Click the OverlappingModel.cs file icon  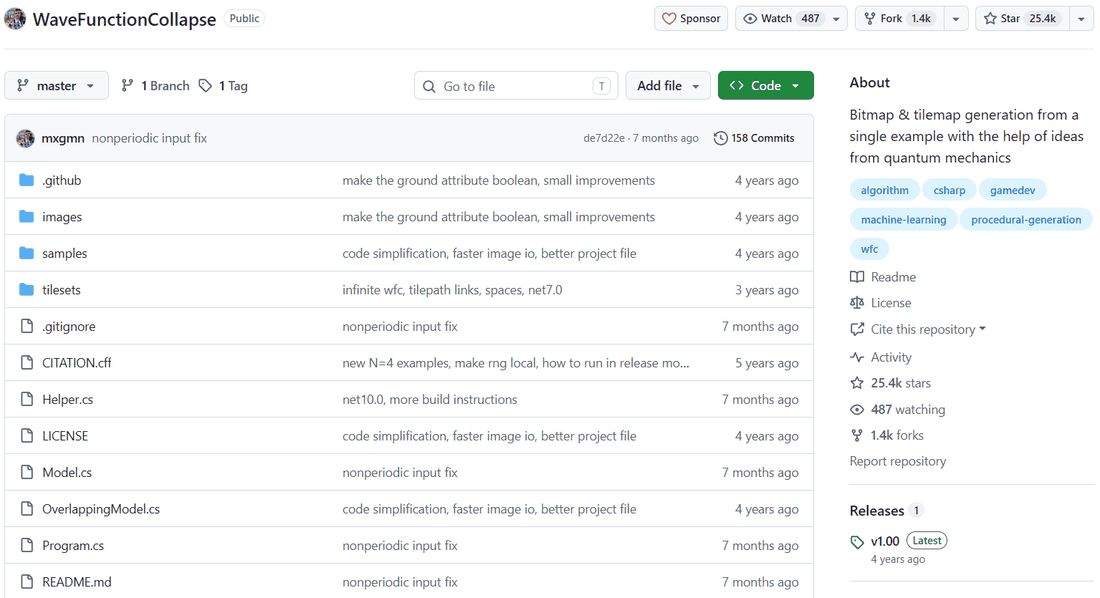pyautogui.click(x=27, y=509)
